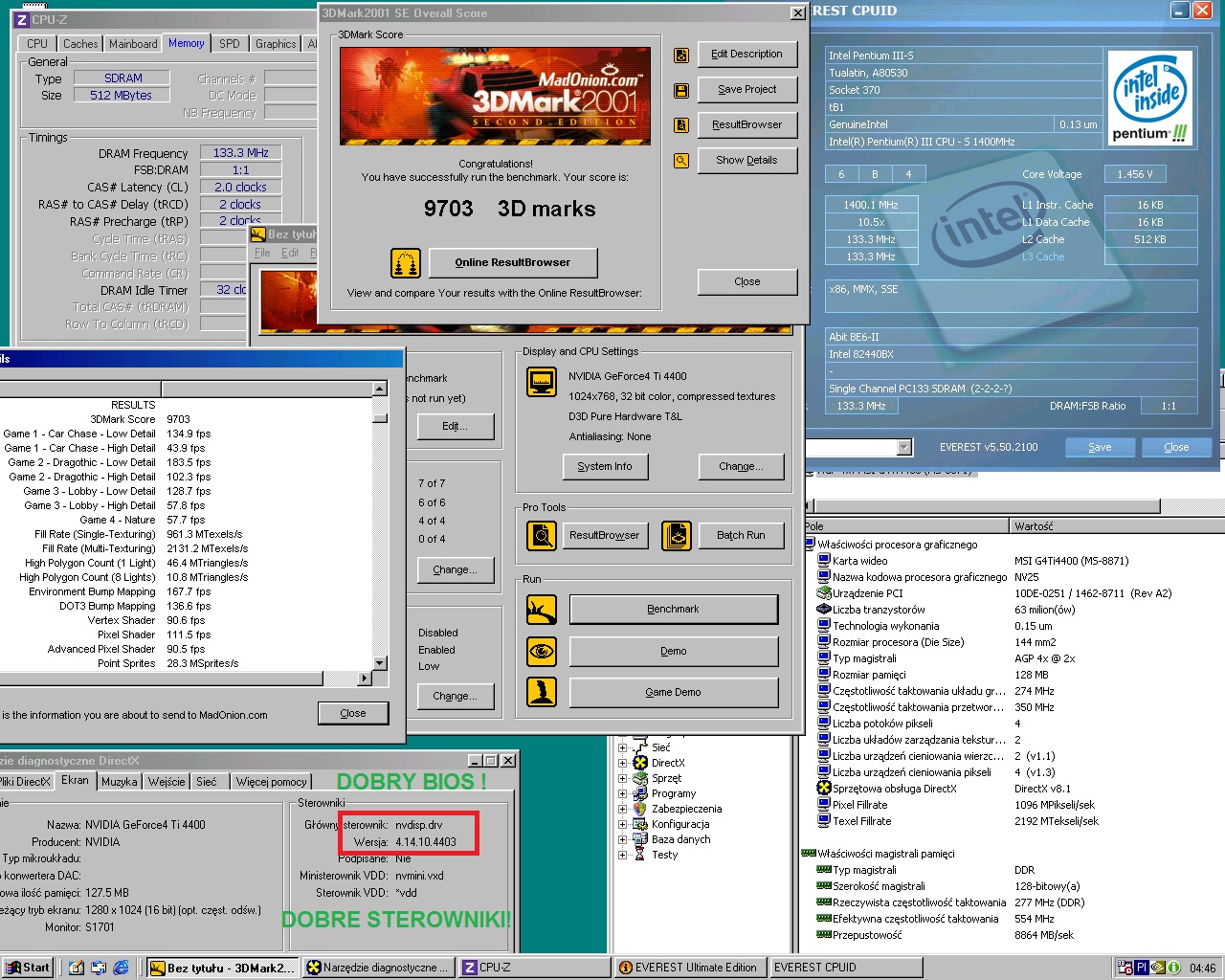
Task: Expand the Sprzęt tree node
Action: [x=622, y=778]
